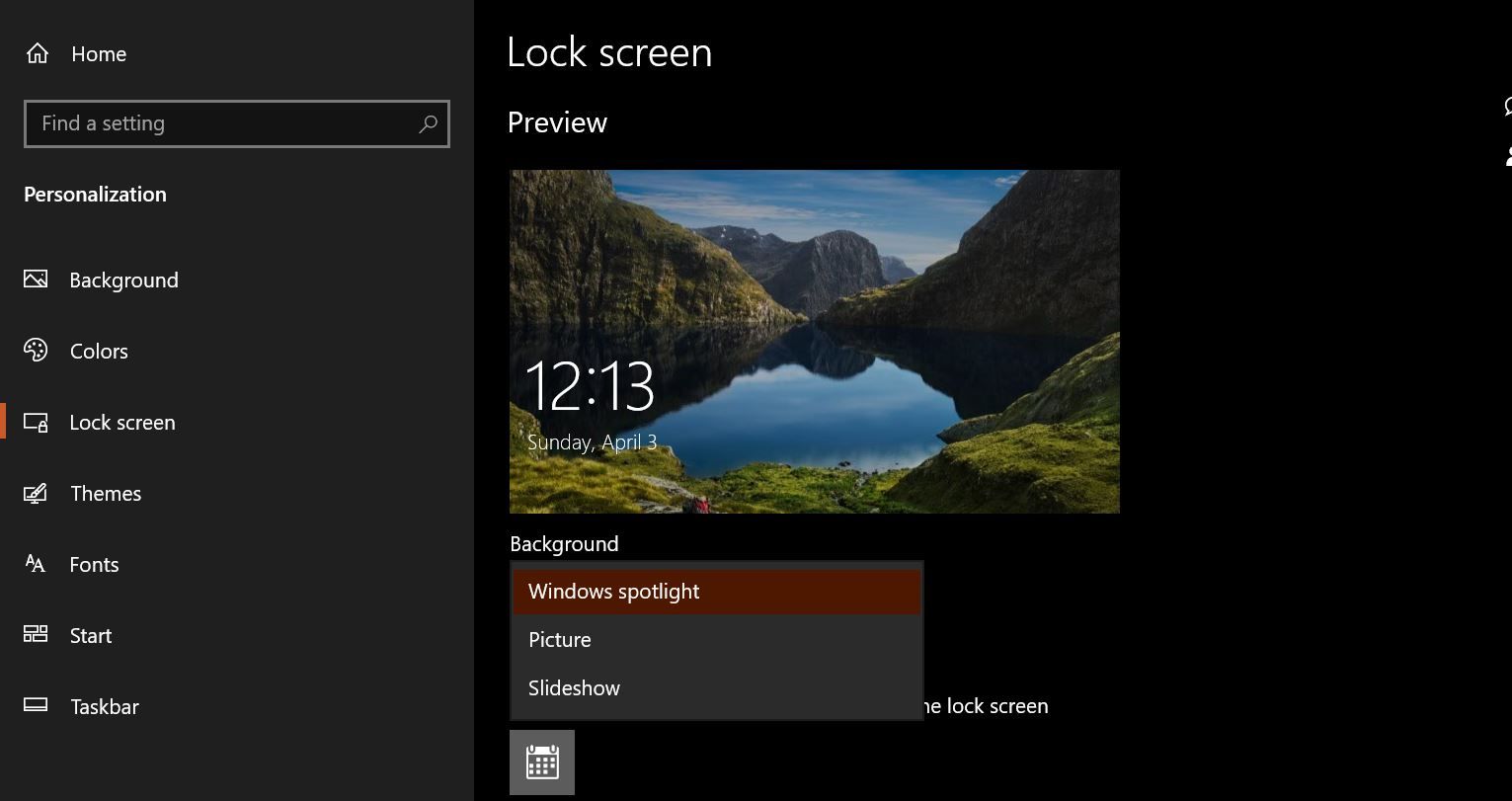Open Colors settings via the palette icon
This screenshot has width=1512, height=801.
tap(36, 351)
